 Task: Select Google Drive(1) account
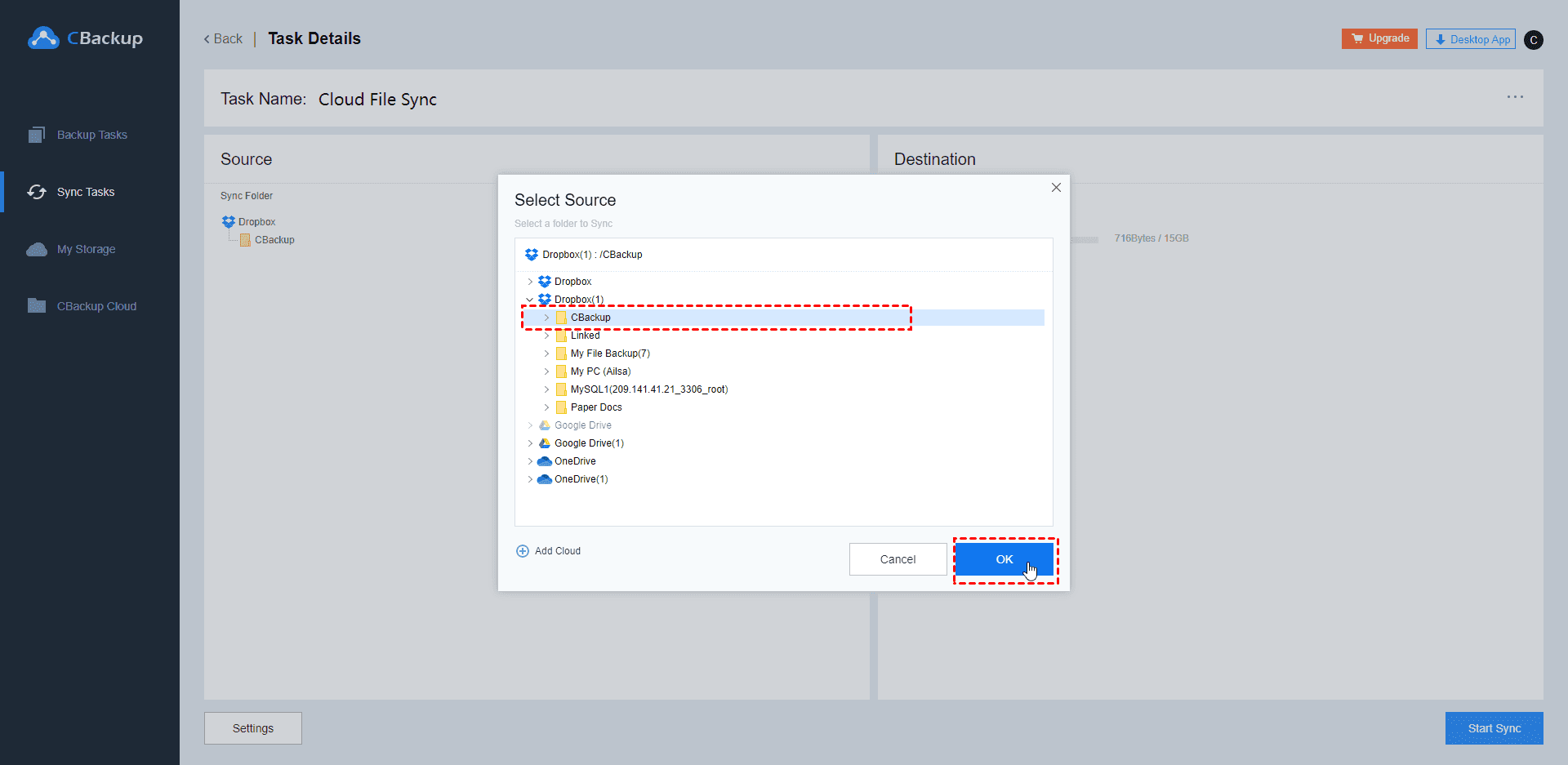pyautogui.click(x=589, y=443)
